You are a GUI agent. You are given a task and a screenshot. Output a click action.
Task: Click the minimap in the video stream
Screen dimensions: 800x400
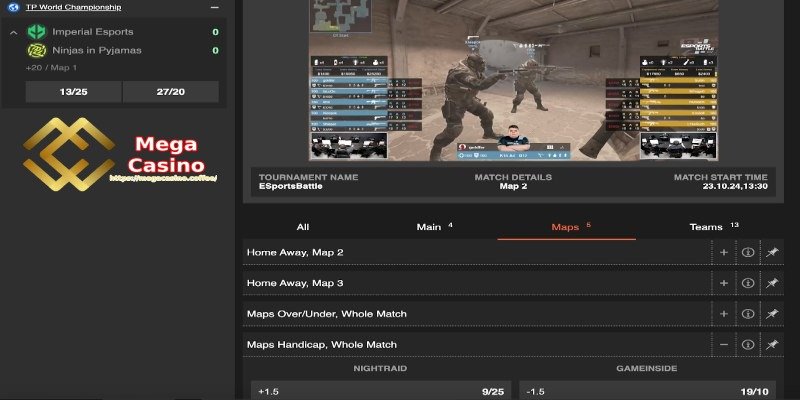pos(340,16)
